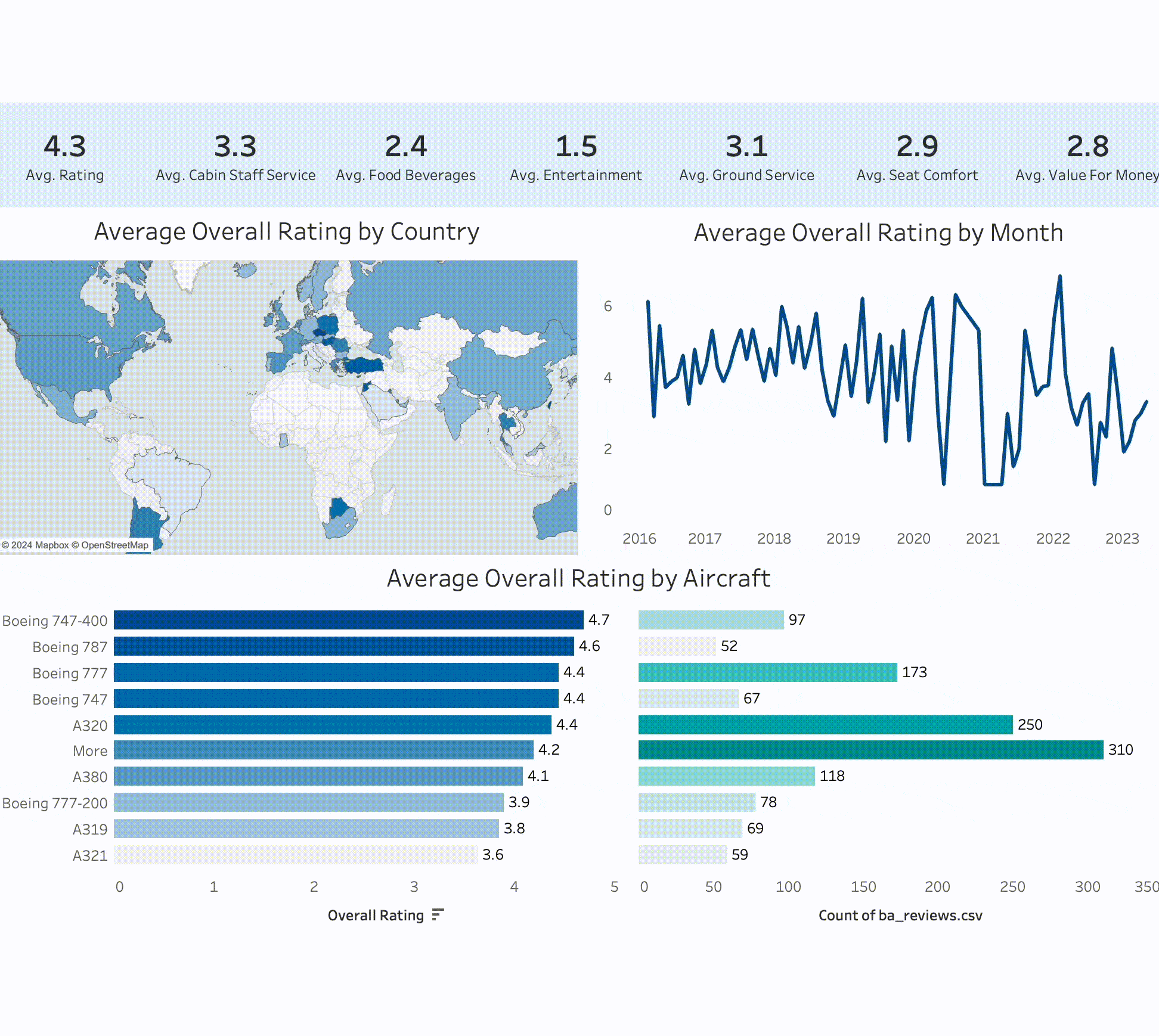
Task: Click the count bar labeled 118
Action: point(727,776)
